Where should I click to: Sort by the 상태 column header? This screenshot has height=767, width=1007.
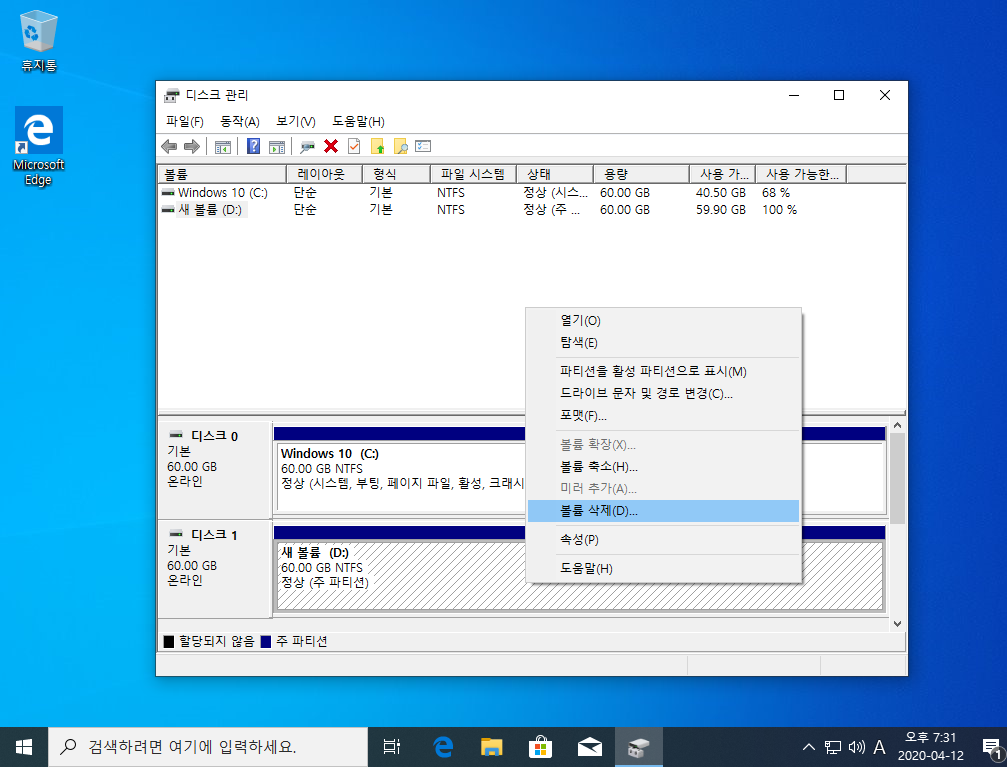[555, 174]
